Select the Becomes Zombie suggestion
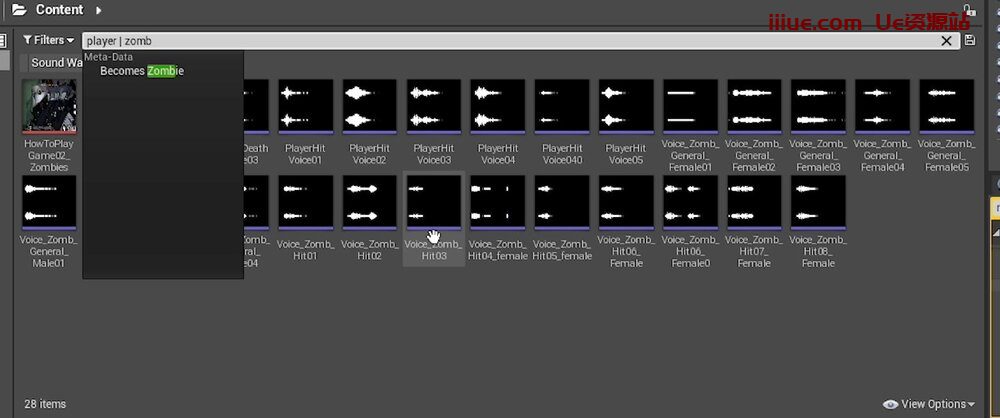Image resolution: width=1000 pixels, height=418 pixels. tap(141, 71)
